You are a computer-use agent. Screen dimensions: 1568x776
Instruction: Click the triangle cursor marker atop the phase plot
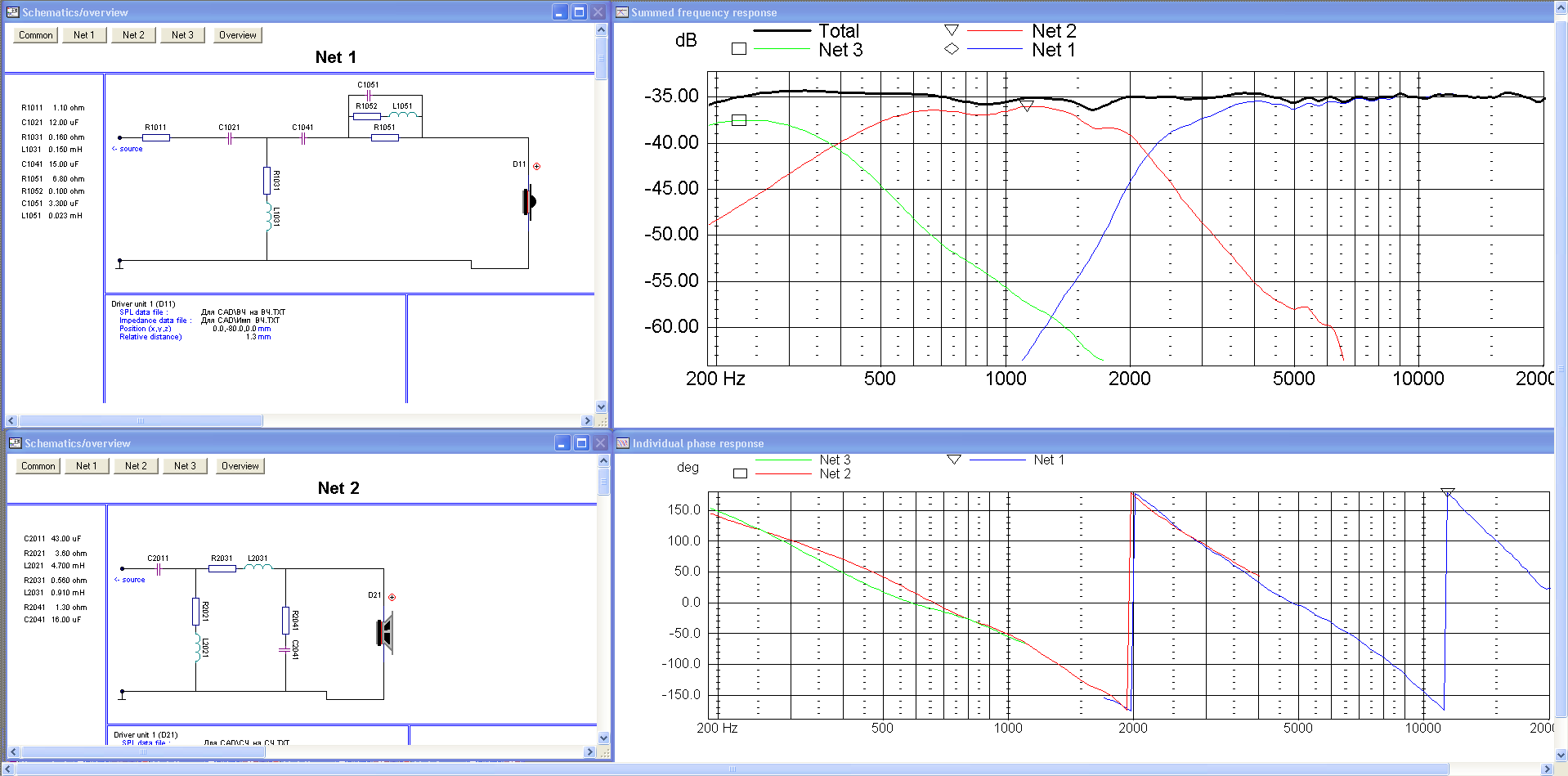click(1447, 492)
